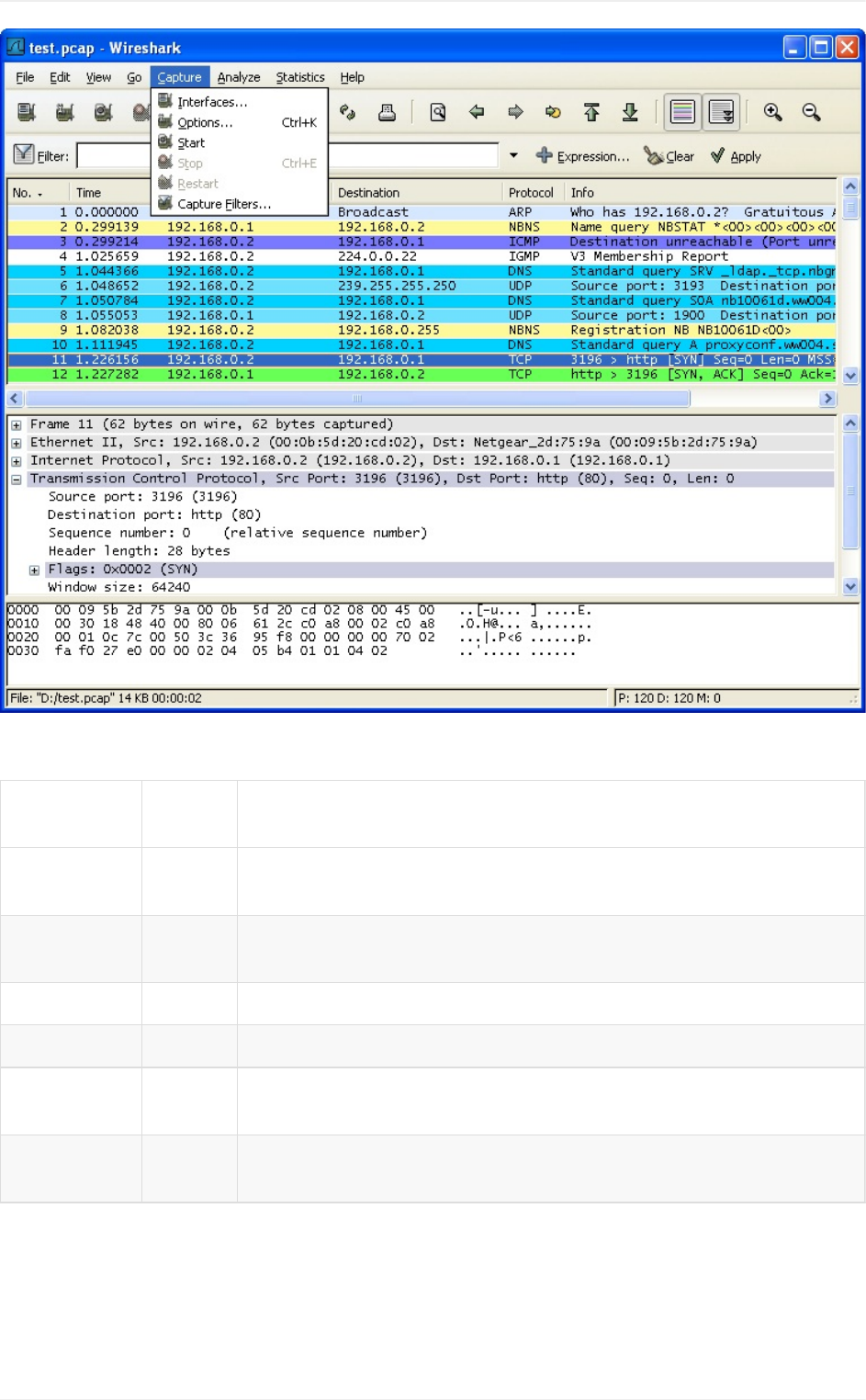Click the capture options toolbar icon

[65, 112]
